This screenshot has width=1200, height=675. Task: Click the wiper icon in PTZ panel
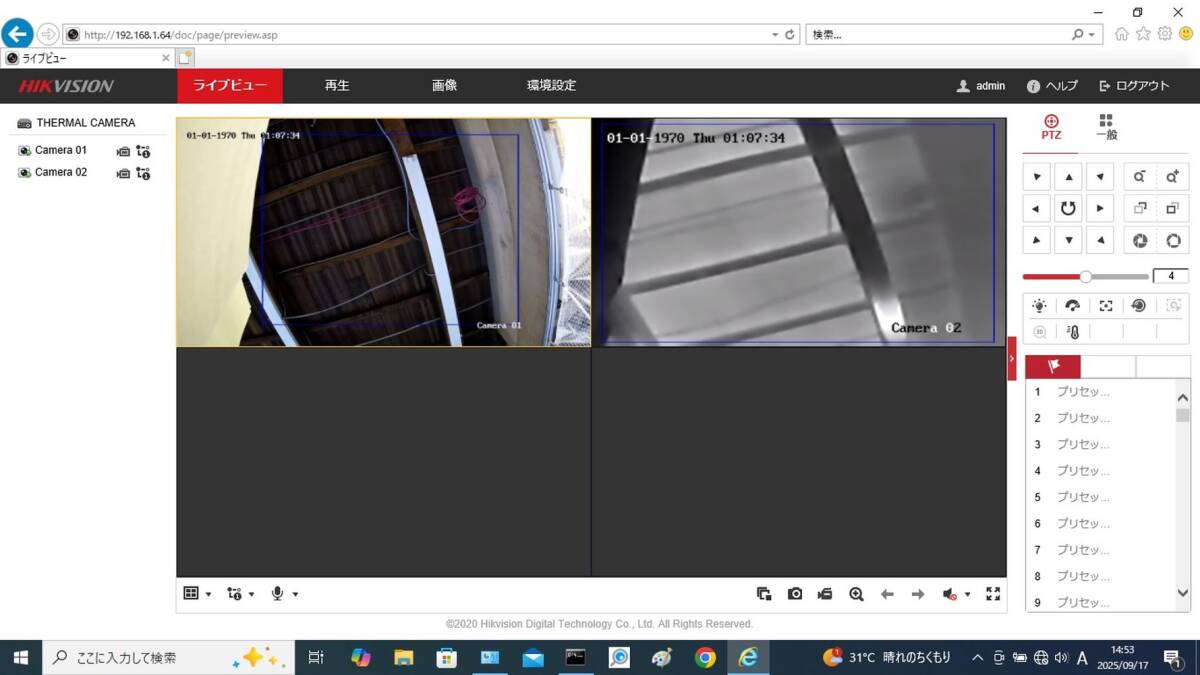pos(1072,306)
